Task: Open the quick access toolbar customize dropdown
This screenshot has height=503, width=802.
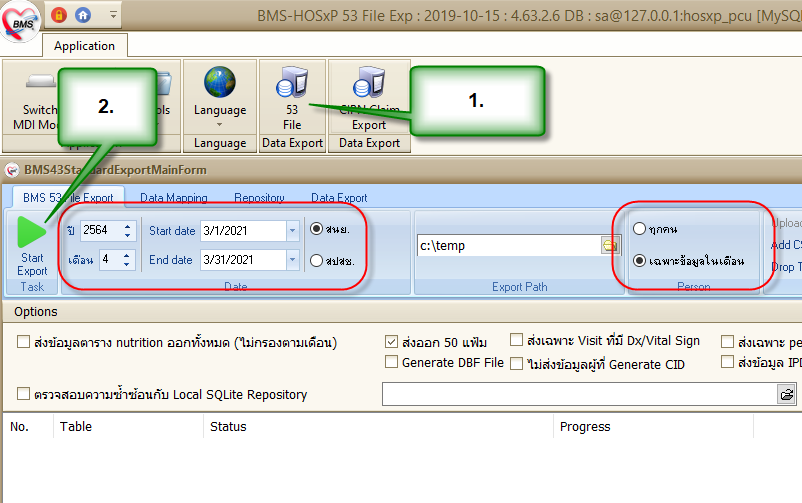Action: (x=114, y=15)
